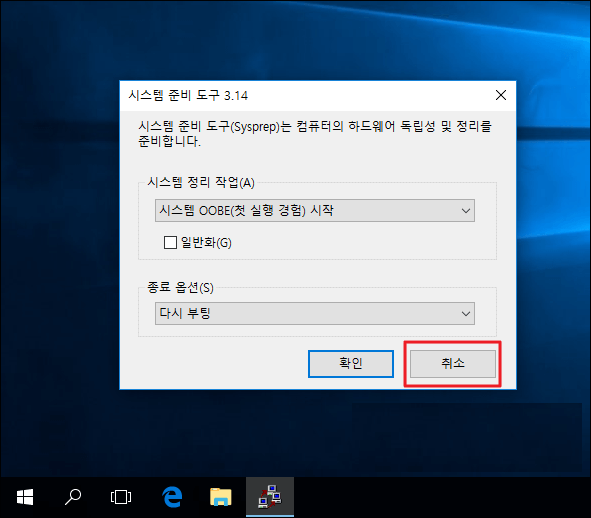Close the 시스템 준비 도구 dialog

pyautogui.click(x=501, y=95)
